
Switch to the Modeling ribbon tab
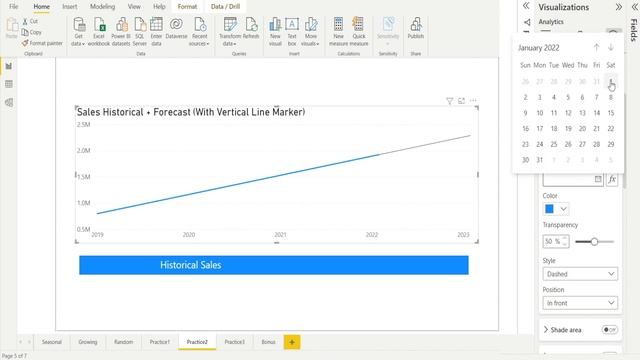point(102,7)
